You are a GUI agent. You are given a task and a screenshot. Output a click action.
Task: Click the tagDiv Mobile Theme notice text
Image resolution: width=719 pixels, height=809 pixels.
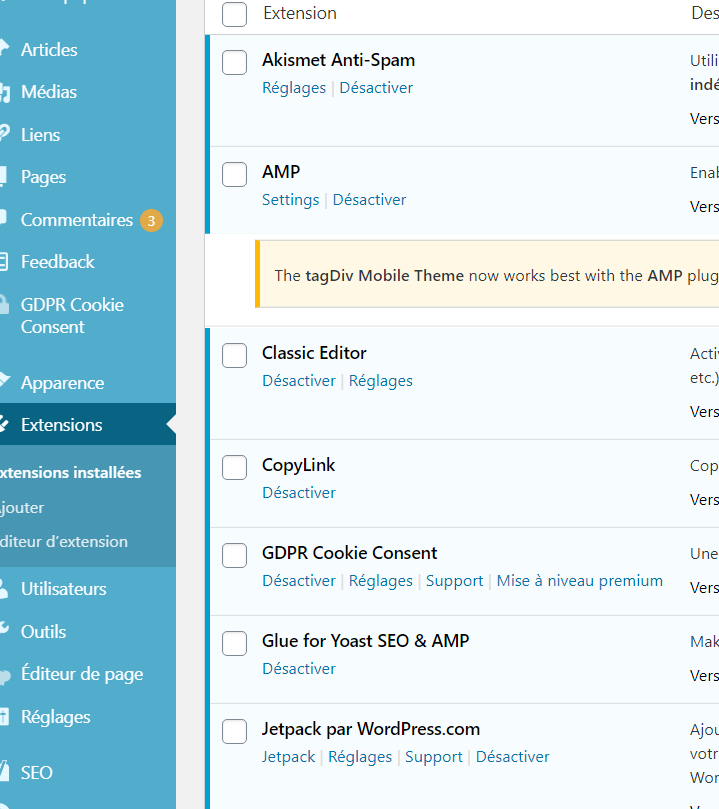[x=496, y=276]
